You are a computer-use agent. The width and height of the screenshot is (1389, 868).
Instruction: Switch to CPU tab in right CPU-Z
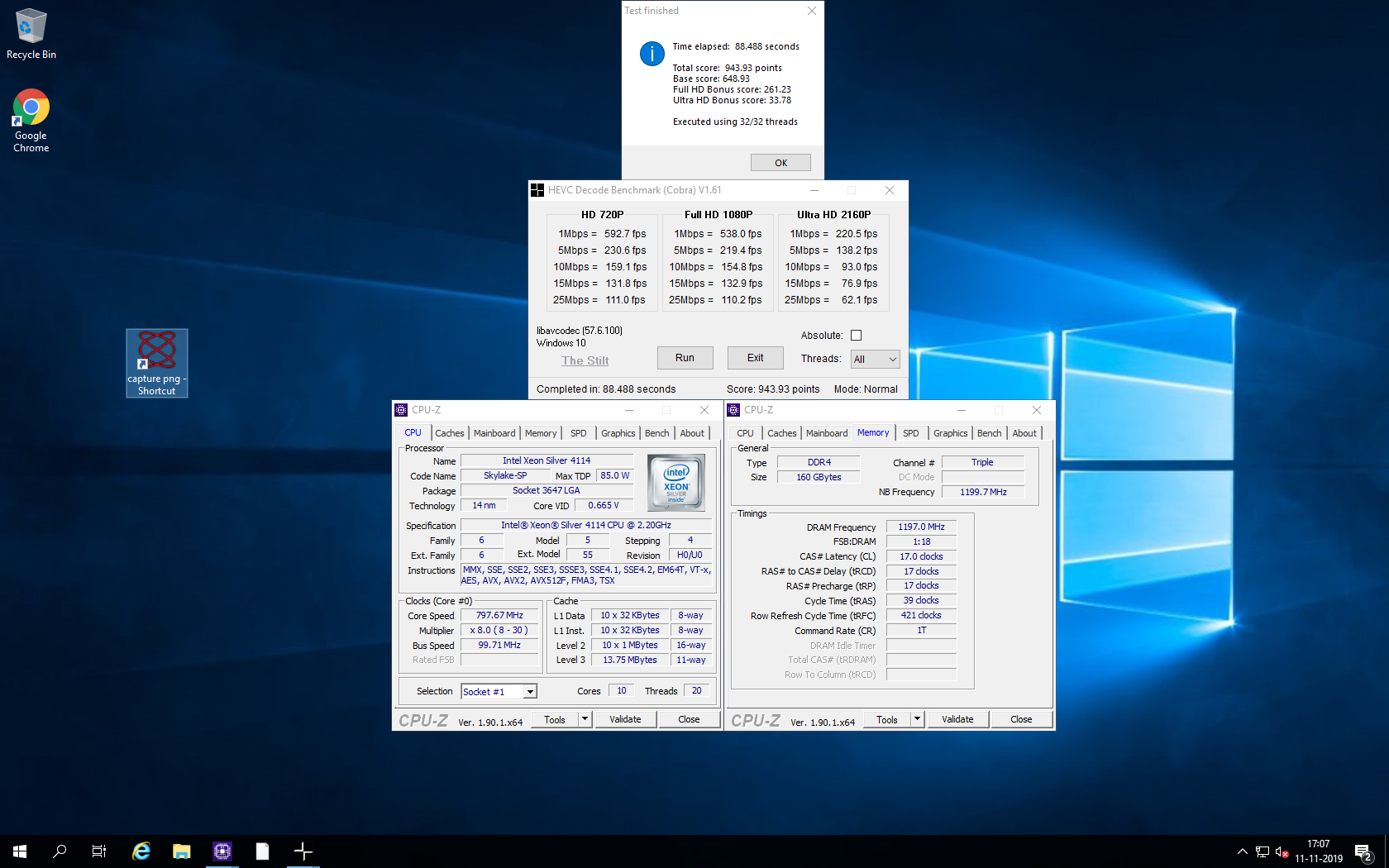click(745, 433)
